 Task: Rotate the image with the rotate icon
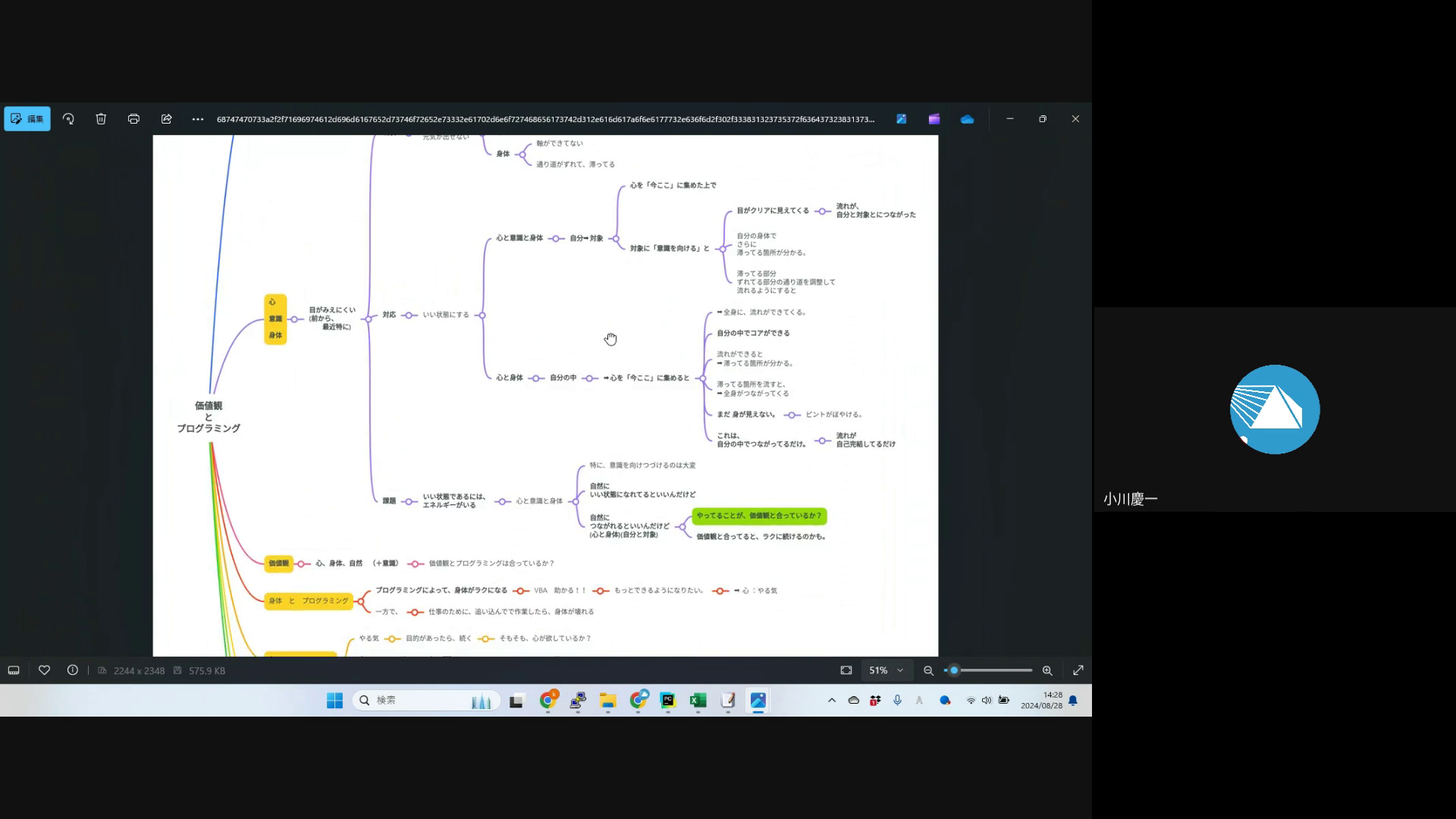pos(68,119)
